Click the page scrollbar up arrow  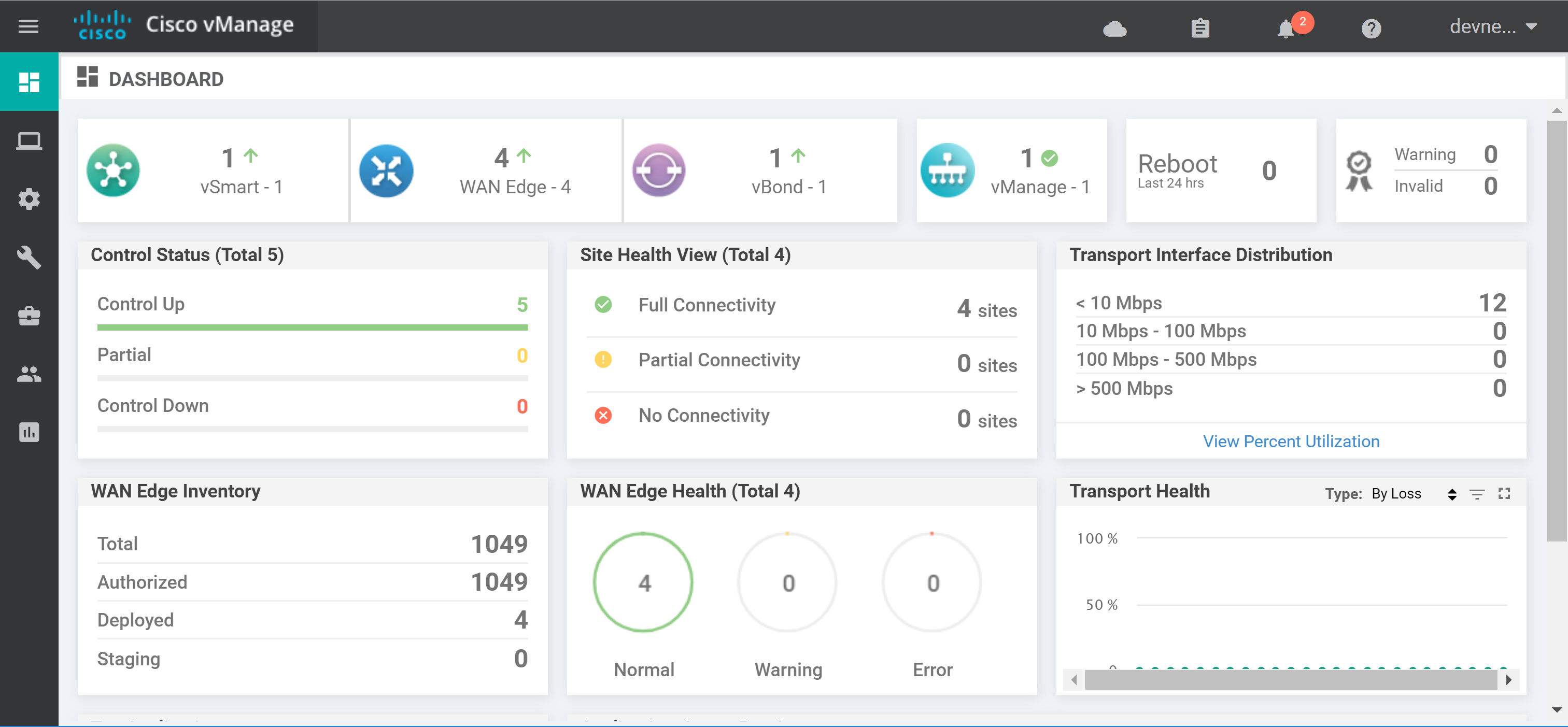(1557, 111)
